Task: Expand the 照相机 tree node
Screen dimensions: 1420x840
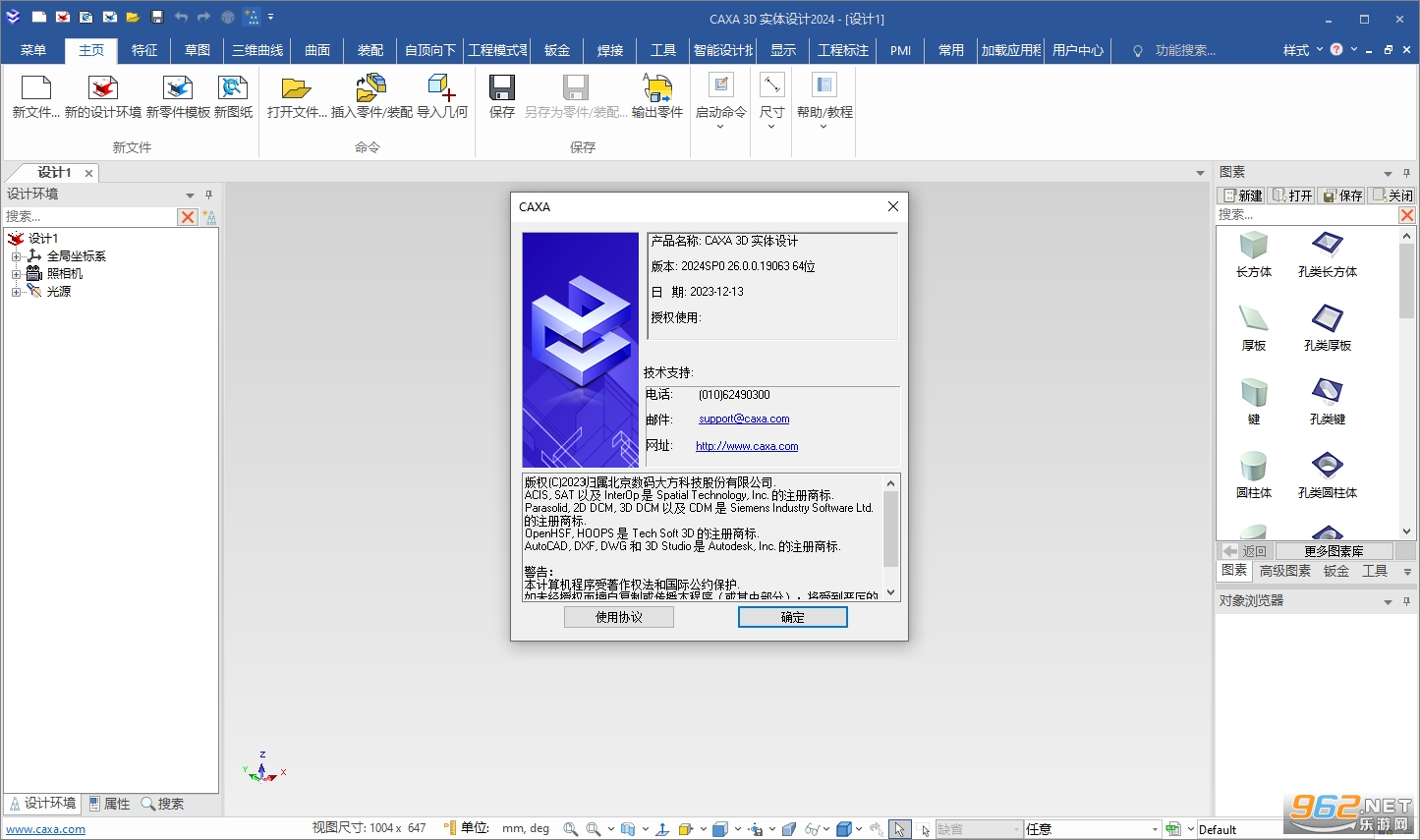Action: pos(16,274)
